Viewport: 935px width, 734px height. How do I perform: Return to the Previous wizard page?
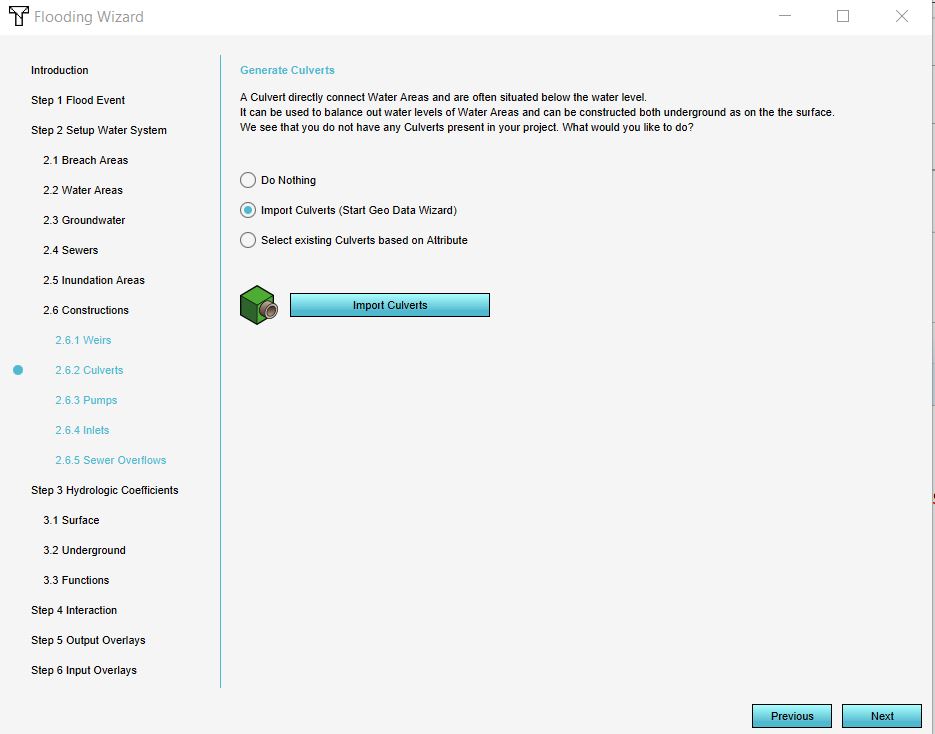pos(792,716)
